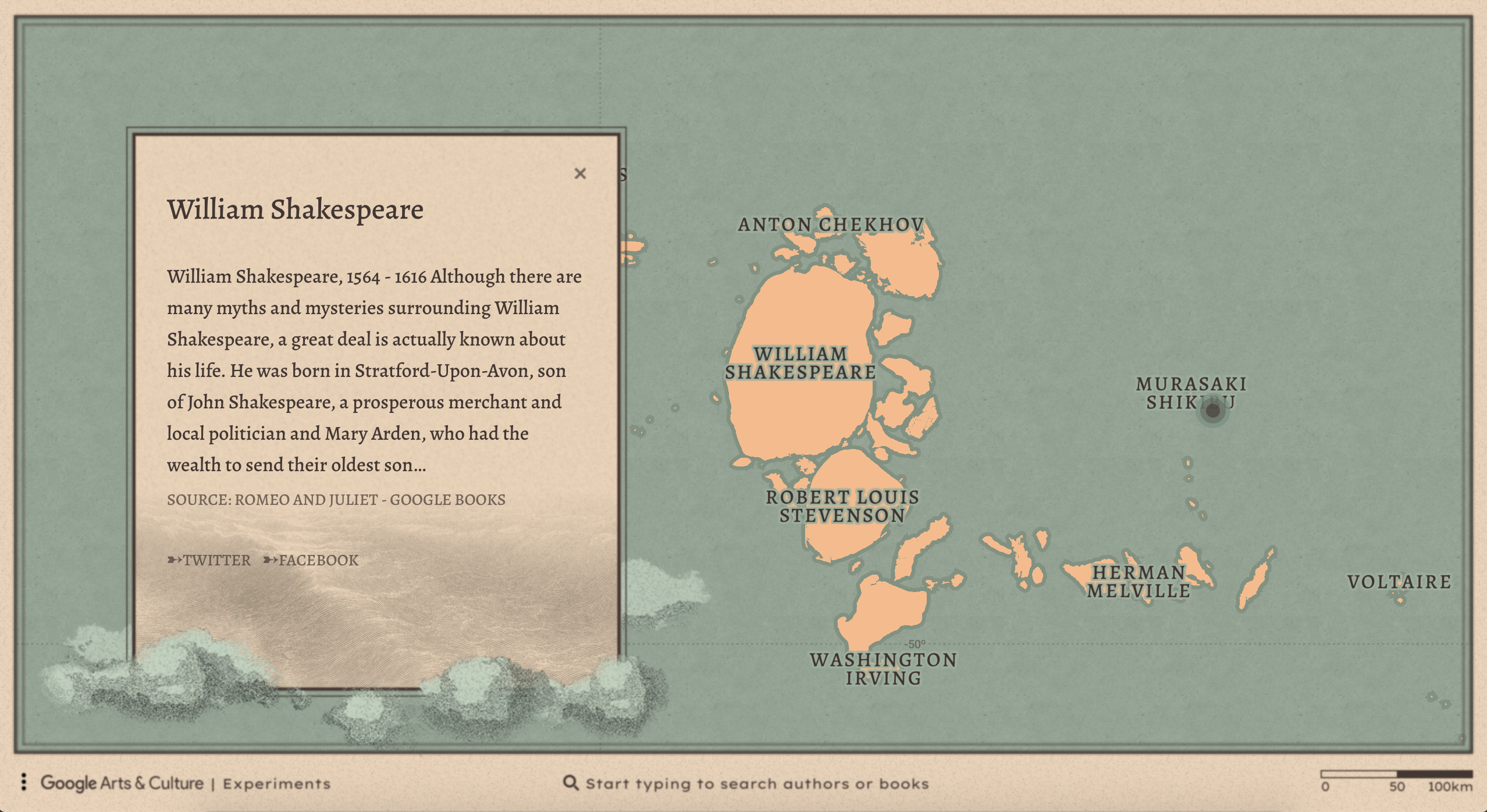Open the three-dot menu icon
1487x812 pixels.
coord(24,782)
